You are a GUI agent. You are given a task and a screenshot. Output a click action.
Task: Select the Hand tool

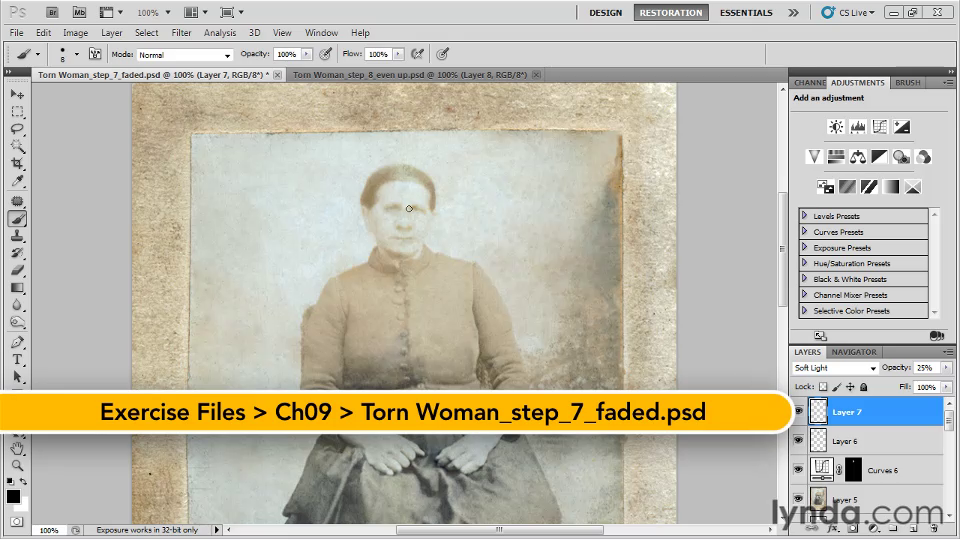click(x=17, y=448)
